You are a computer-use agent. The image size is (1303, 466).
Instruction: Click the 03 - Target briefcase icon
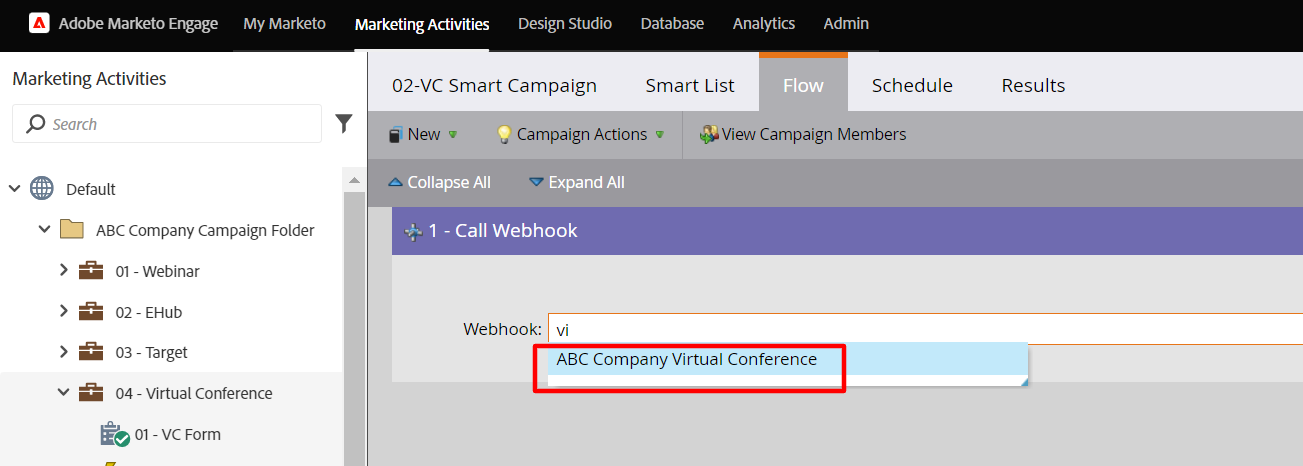pyautogui.click(x=91, y=352)
